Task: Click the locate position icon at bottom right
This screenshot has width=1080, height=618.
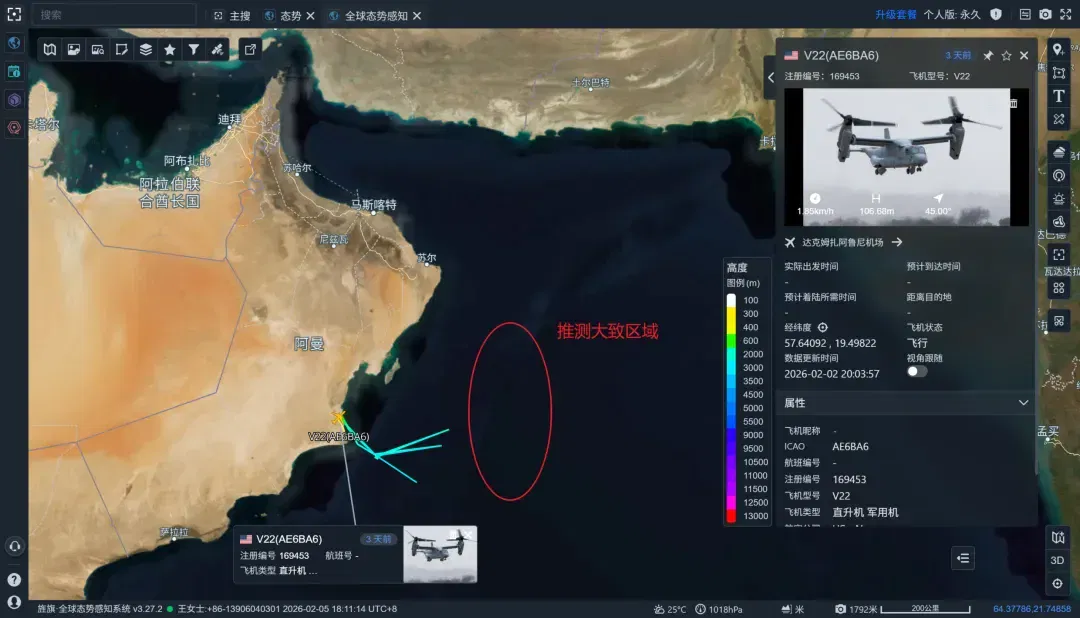Action: 1058,584
